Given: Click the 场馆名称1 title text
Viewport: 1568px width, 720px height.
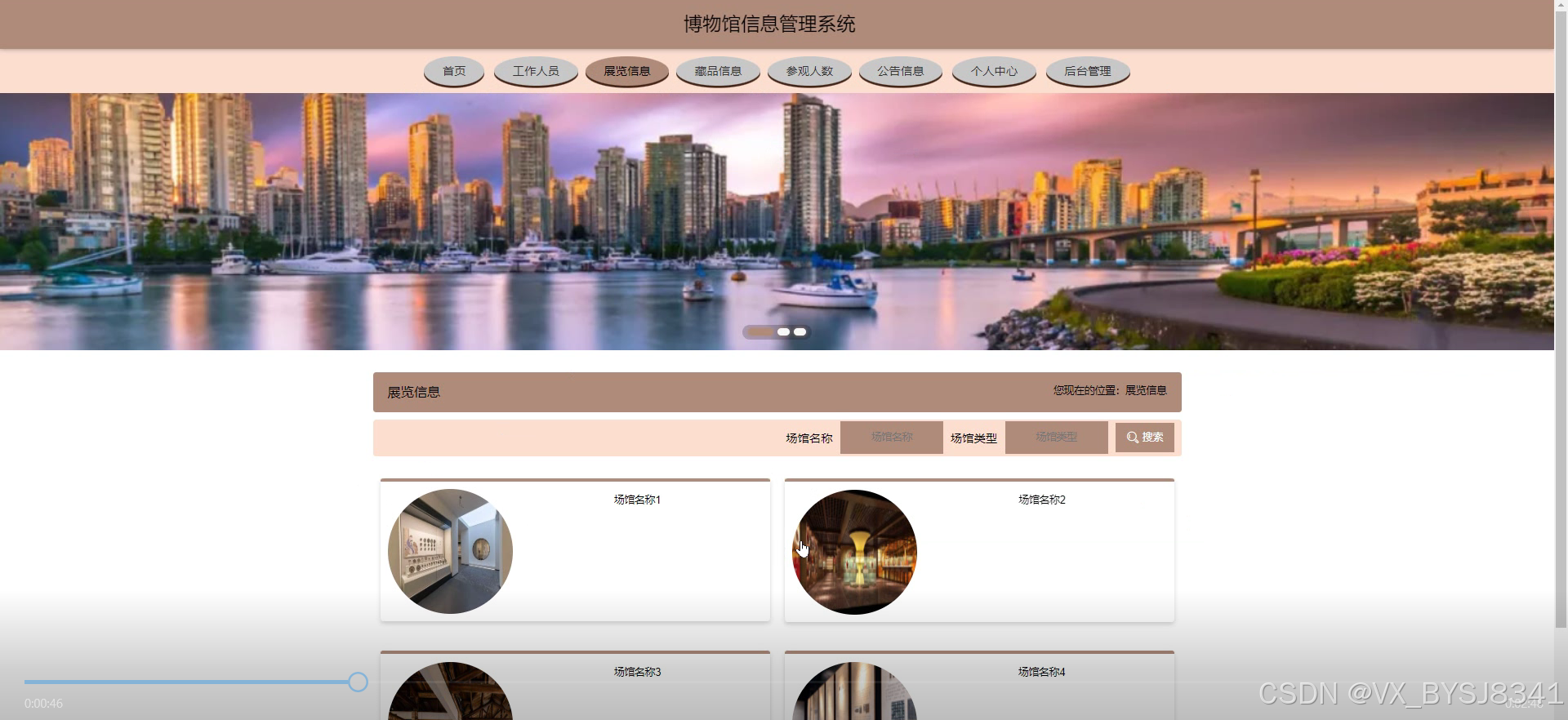Looking at the screenshot, I should click(x=637, y=500).
